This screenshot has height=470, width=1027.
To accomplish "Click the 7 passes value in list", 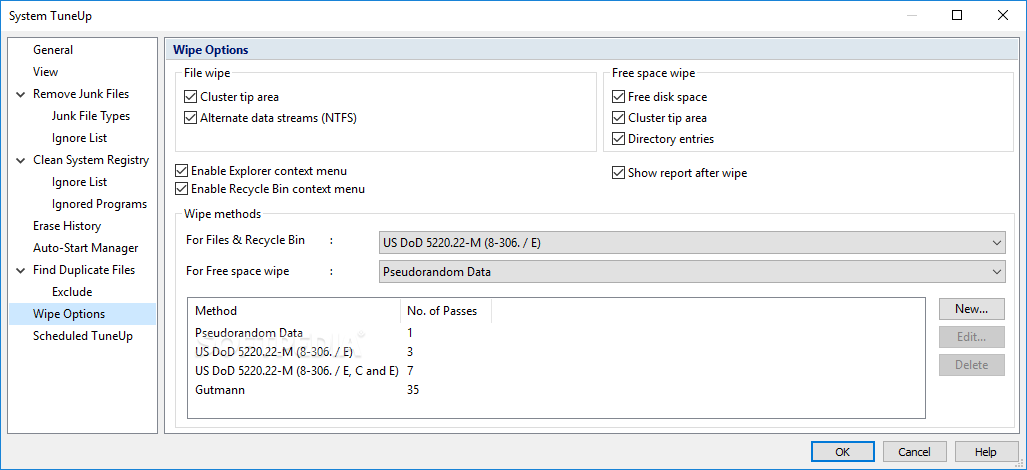I will [410, 371].
